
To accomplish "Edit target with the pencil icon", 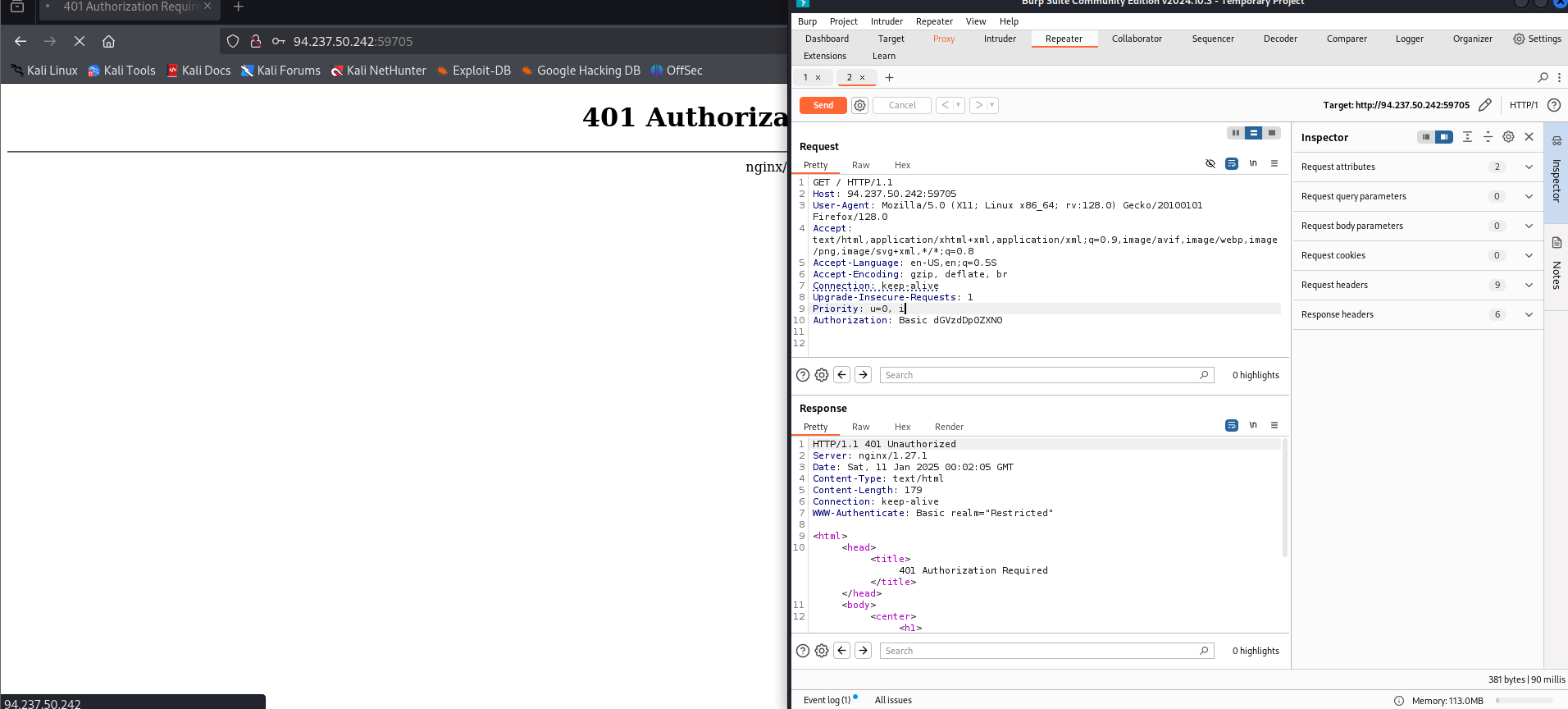I will 1484,105.
